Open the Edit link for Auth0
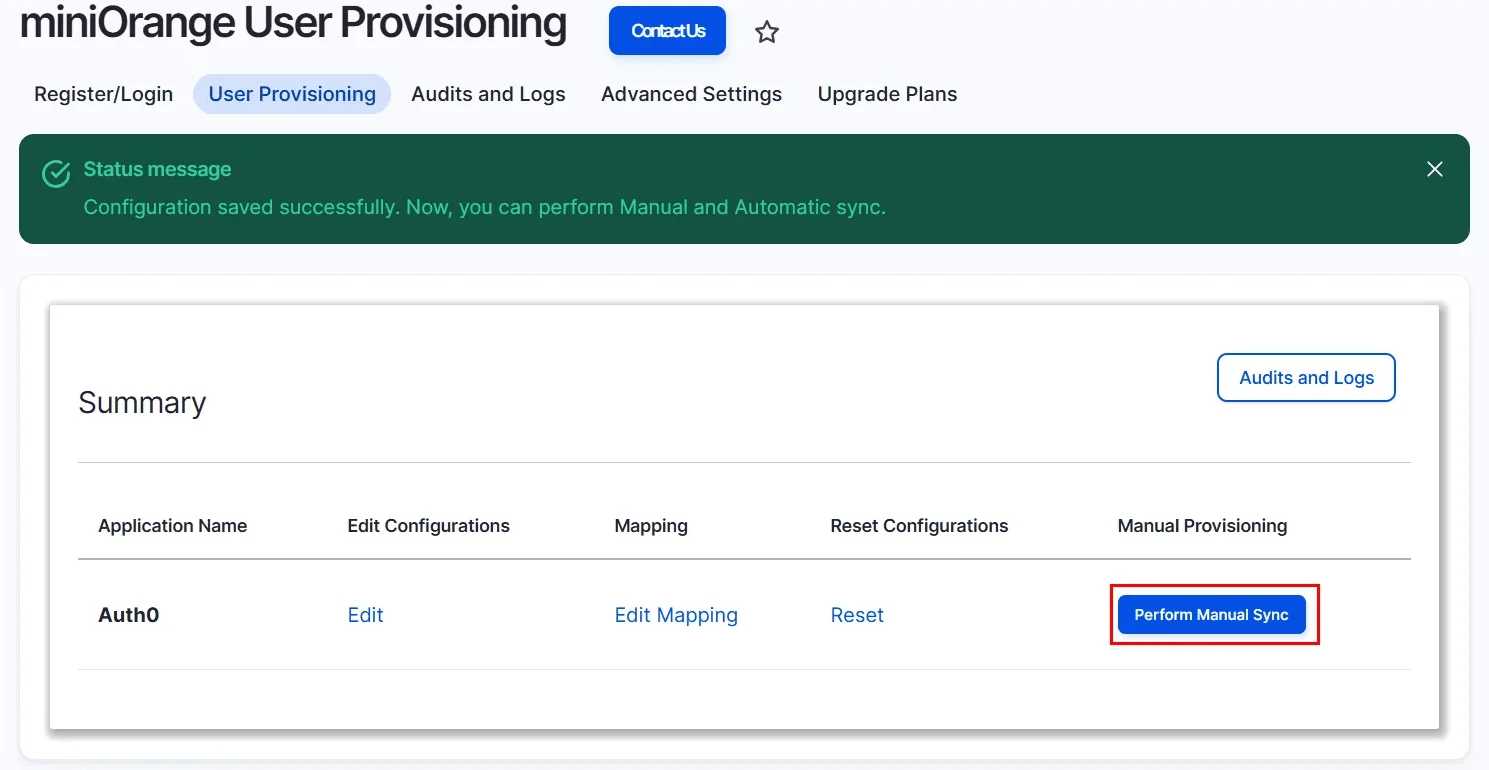This screenshot has width=1489, height=770. click(x=366, y=615)
